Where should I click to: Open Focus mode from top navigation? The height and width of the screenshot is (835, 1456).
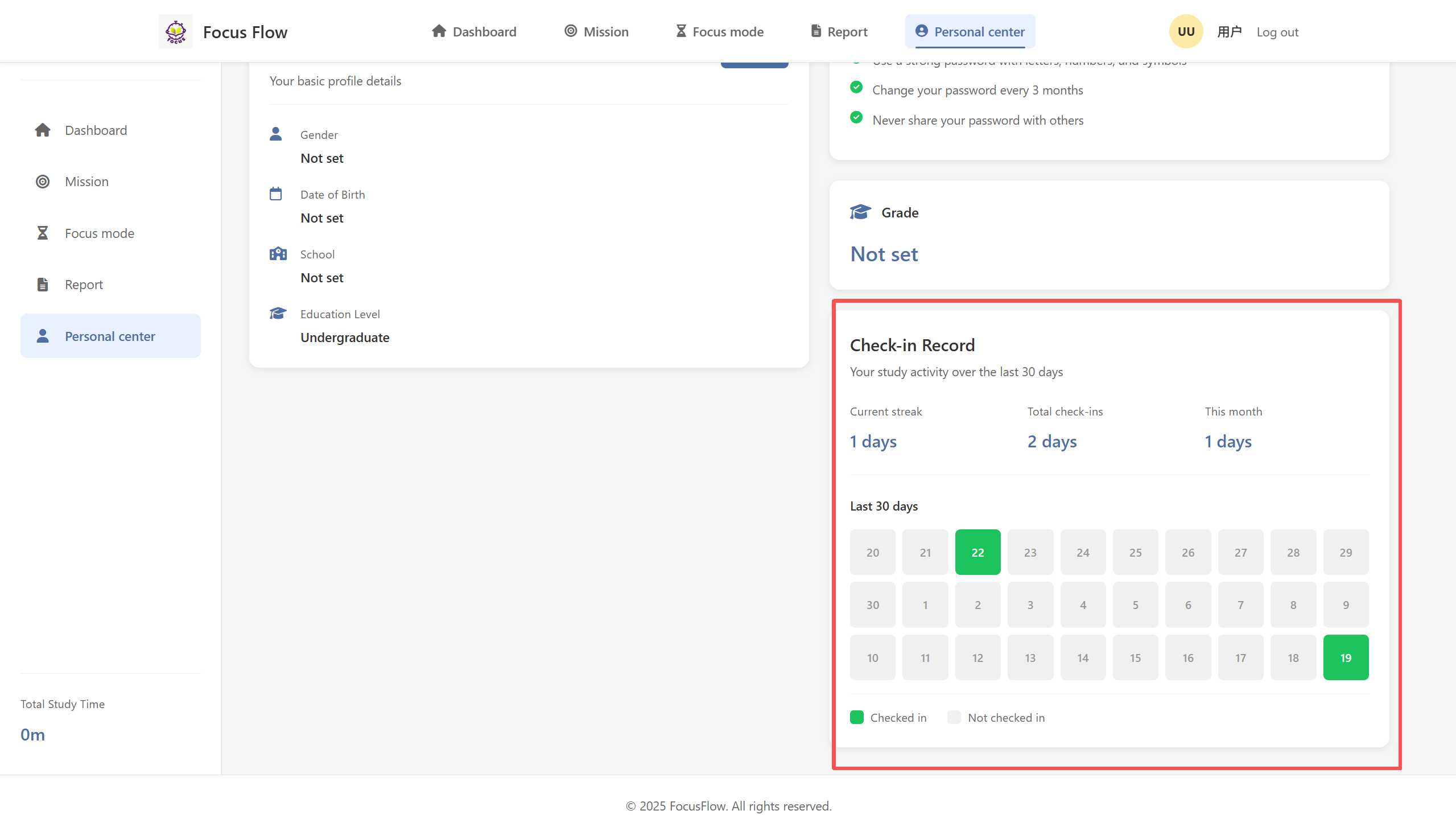point(719,31)
